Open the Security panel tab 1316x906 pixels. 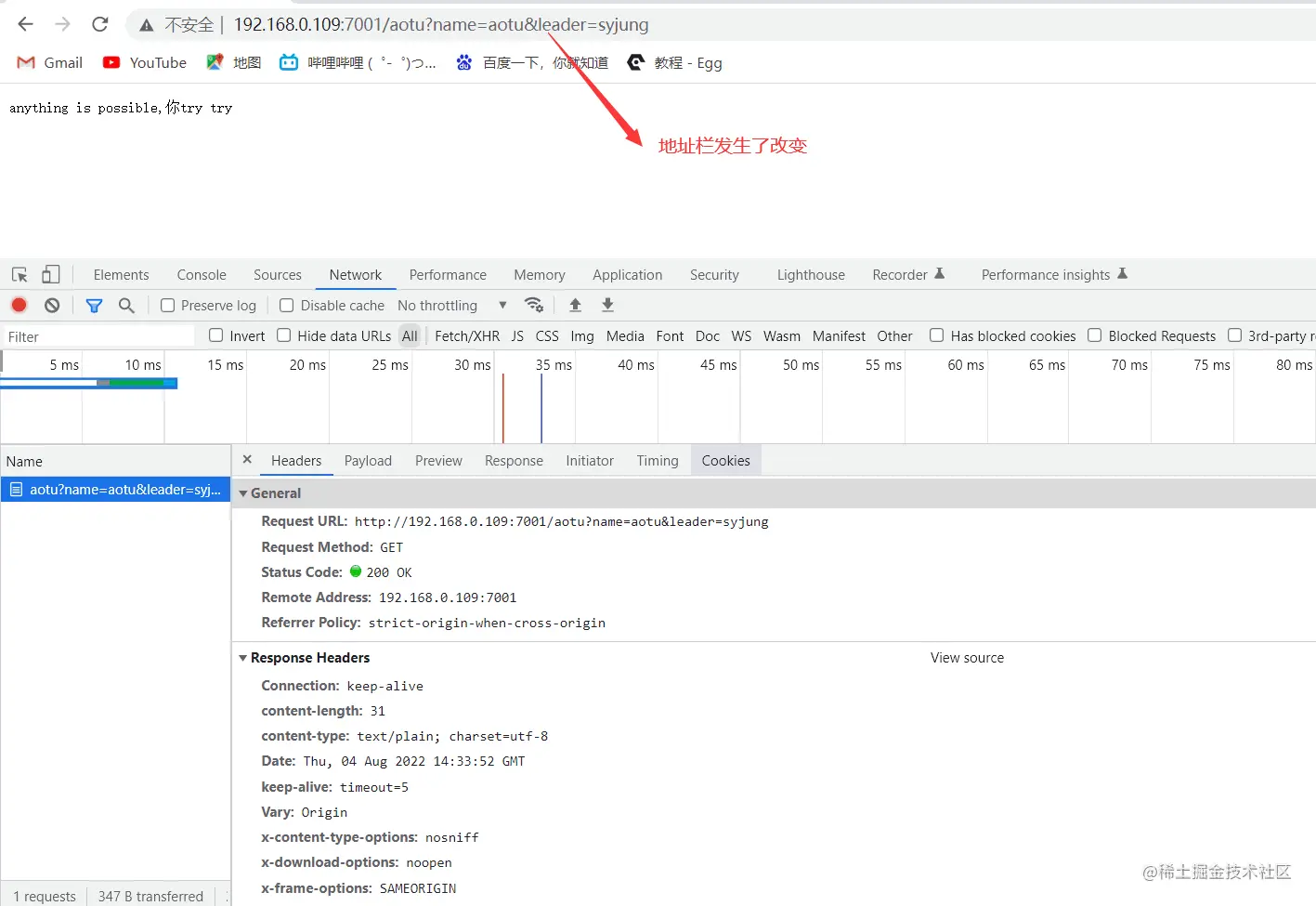click(714, 275)
